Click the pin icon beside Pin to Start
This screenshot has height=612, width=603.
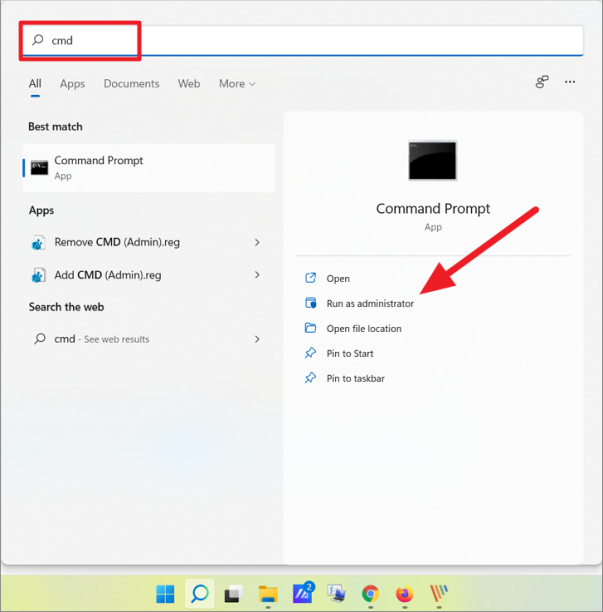310,353
